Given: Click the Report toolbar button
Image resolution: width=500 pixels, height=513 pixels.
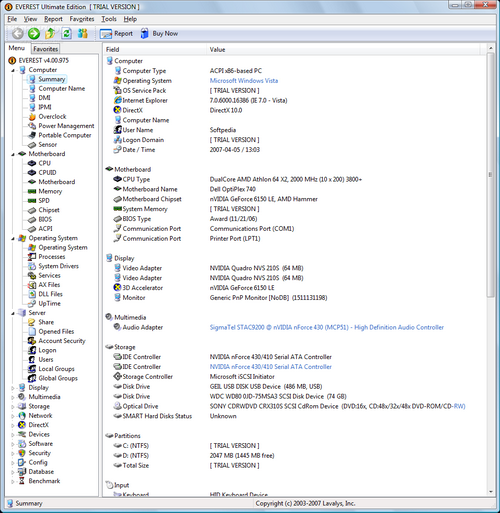Looking at the screenshot, I should [116, 34].
